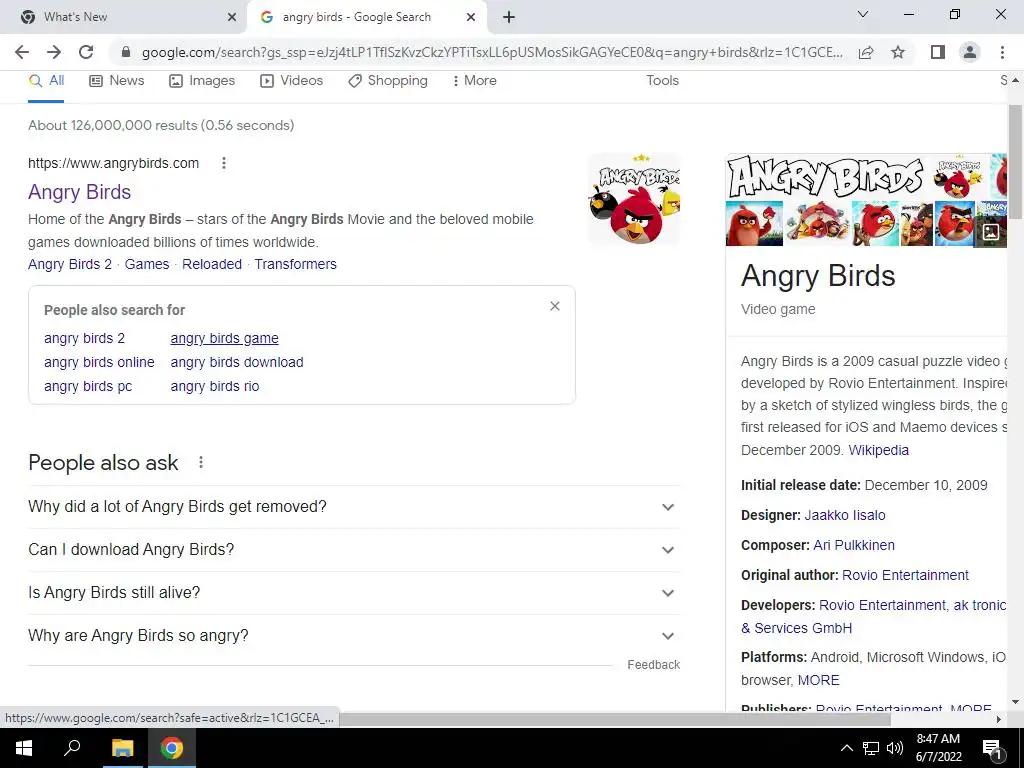Go back to the previous page
This screenshot has width=1024, height=768.
pos(22,52)
